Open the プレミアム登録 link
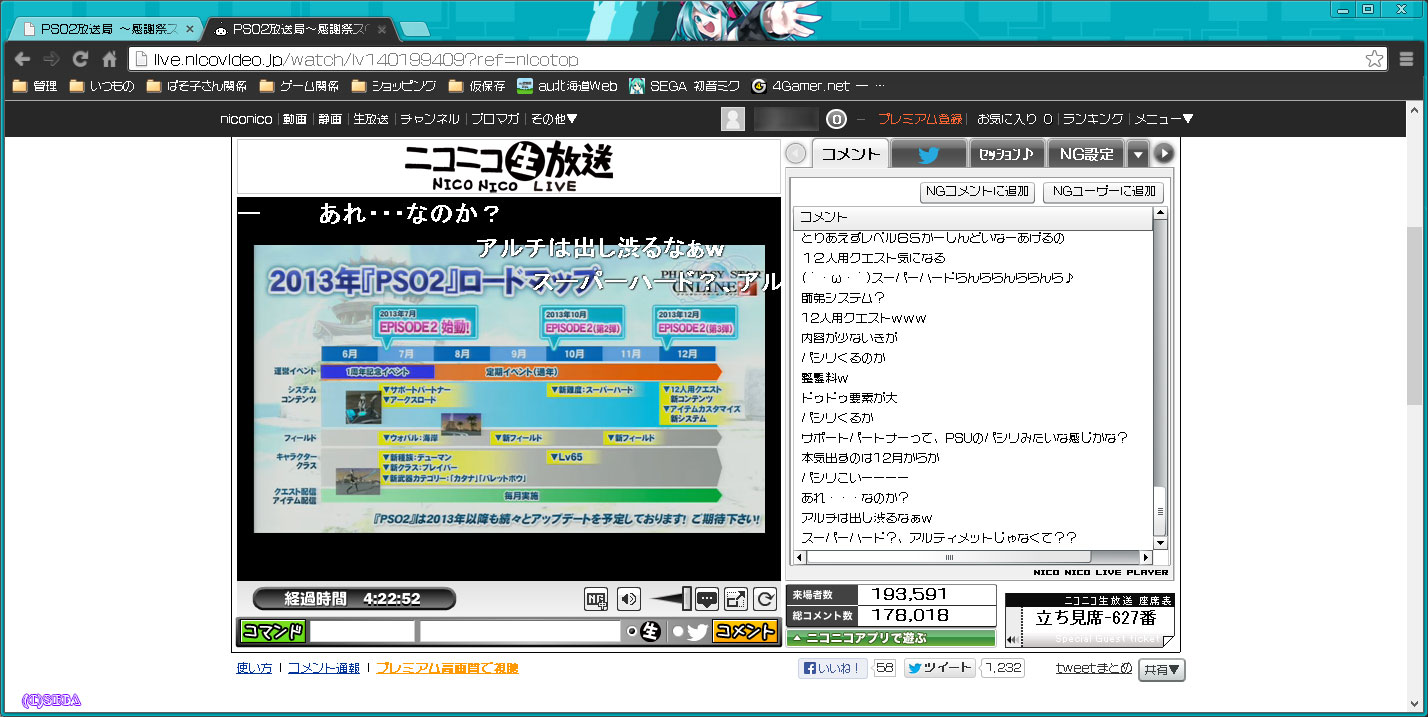The width and height of the screenshot is (1428, 717). (921, 119)
